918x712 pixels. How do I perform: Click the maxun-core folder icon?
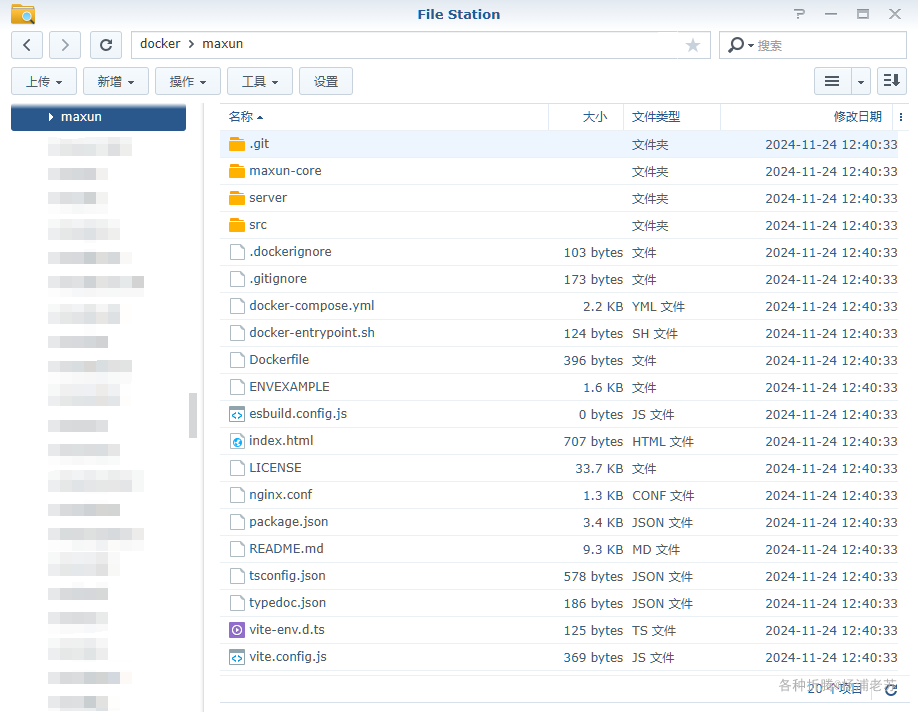[x=237, y=171]
